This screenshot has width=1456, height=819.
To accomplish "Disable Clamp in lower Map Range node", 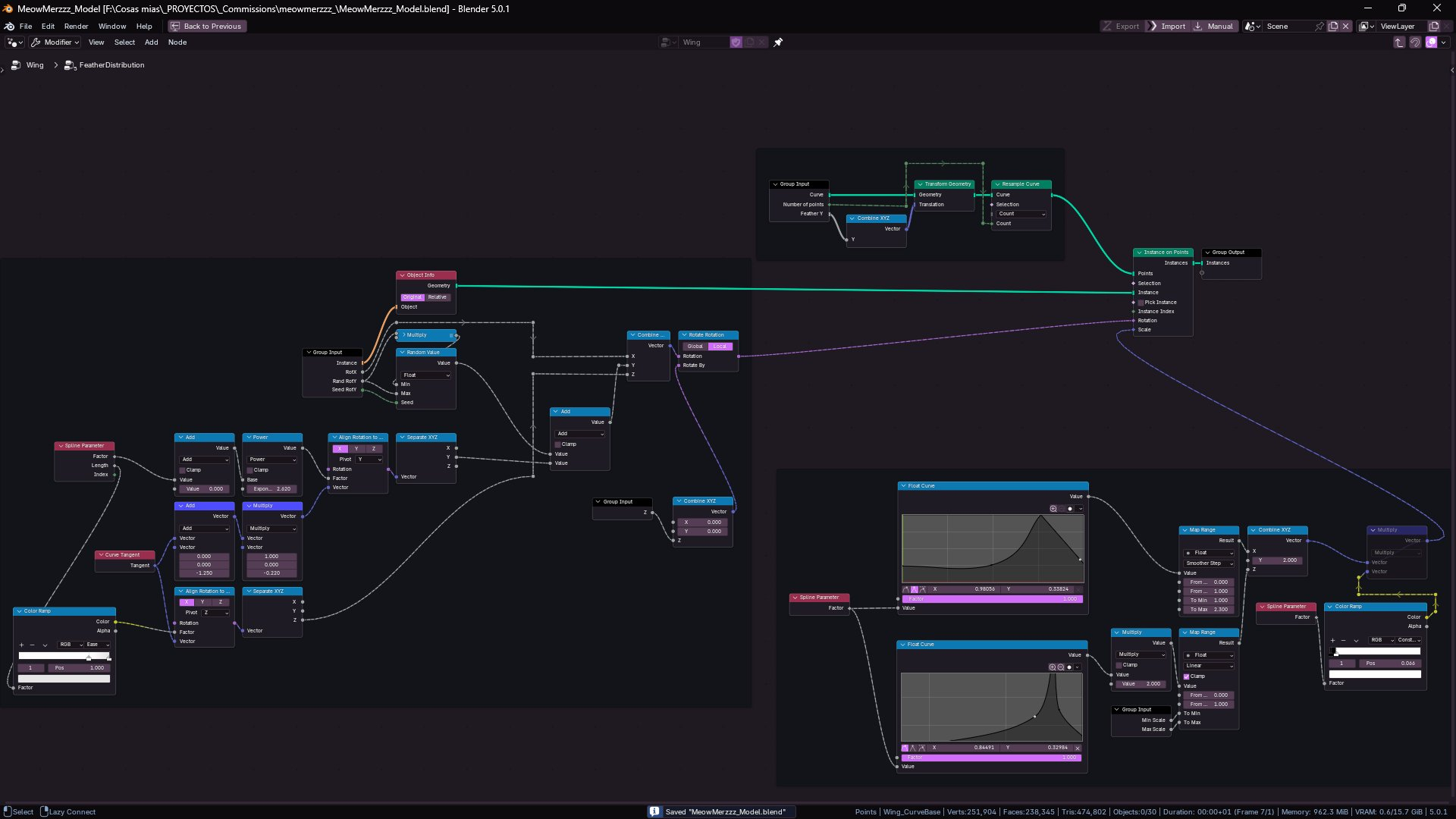I will [1187, 676].
